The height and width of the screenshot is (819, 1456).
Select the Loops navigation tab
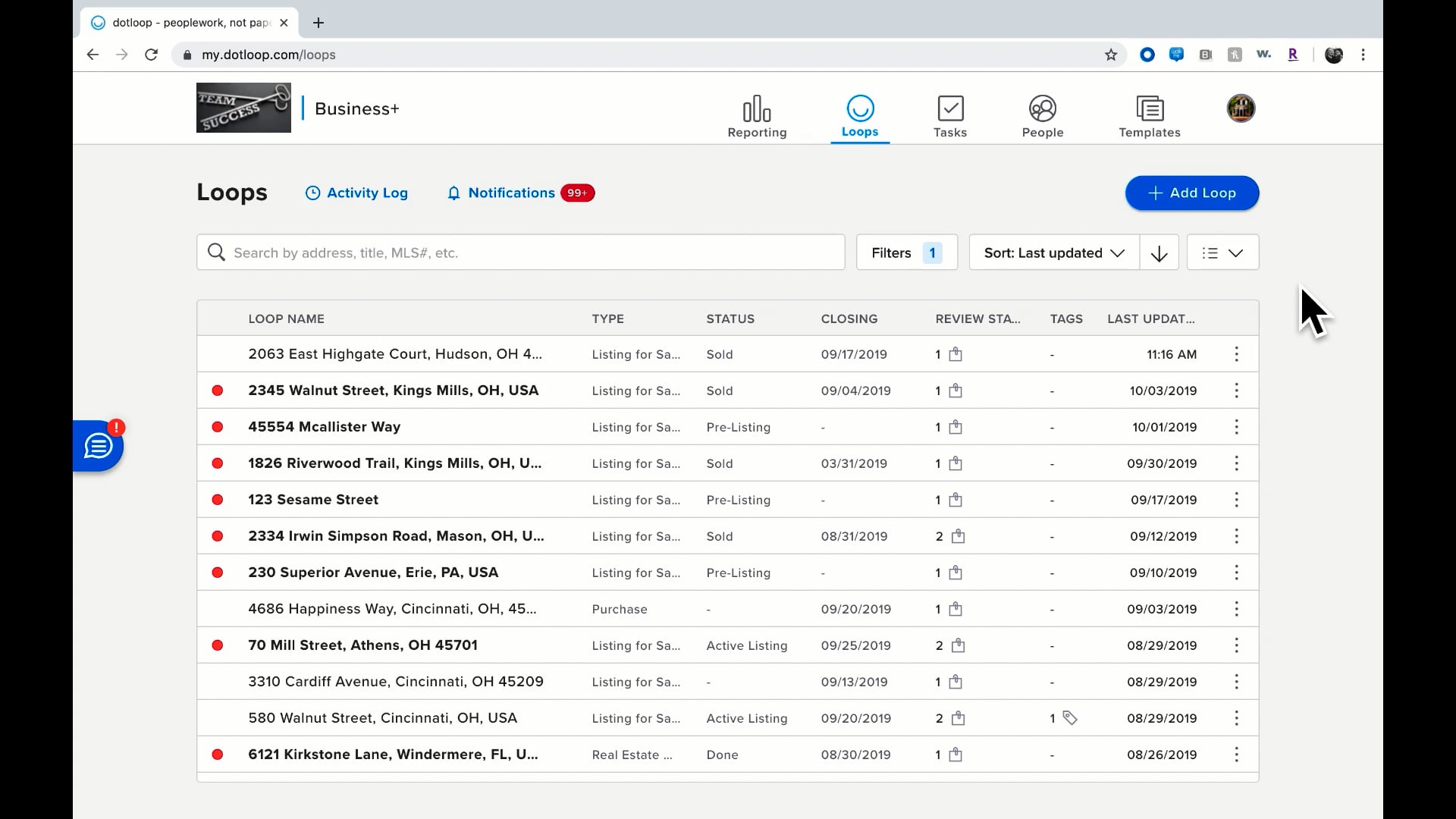[x=859, y=117]
